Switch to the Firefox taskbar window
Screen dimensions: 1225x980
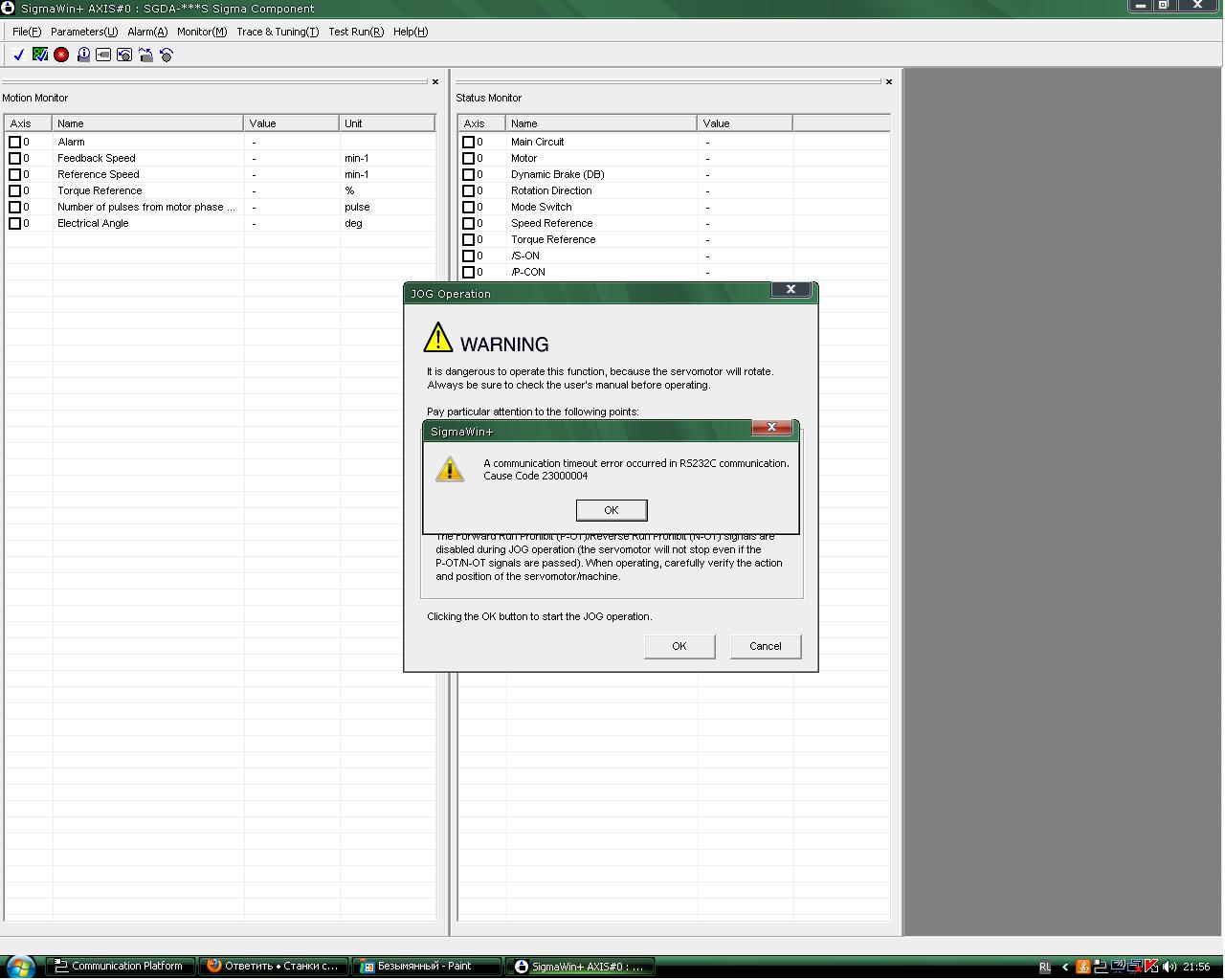click(x=274, y=967)
